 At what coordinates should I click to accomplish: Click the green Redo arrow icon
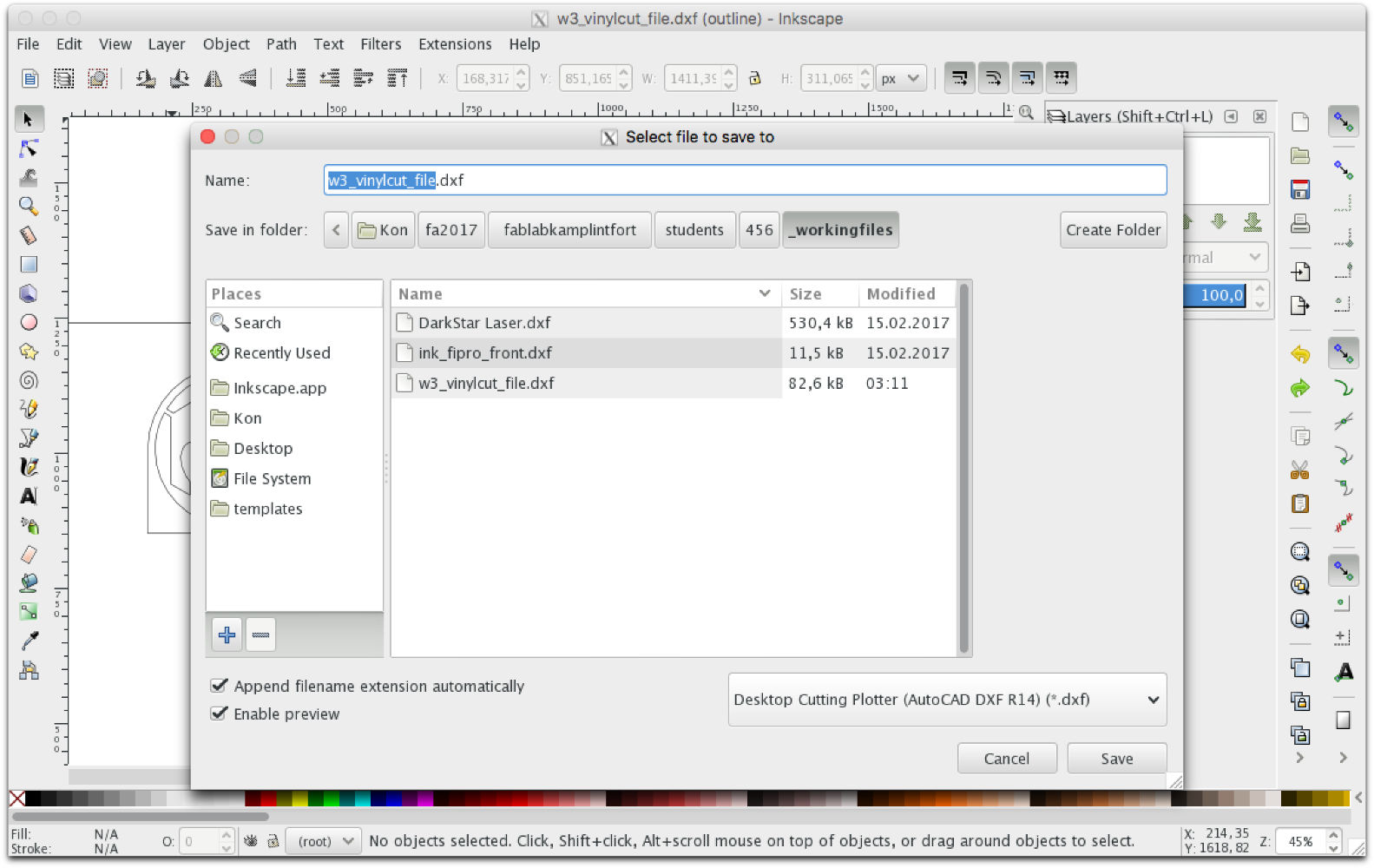(1300, 388)
